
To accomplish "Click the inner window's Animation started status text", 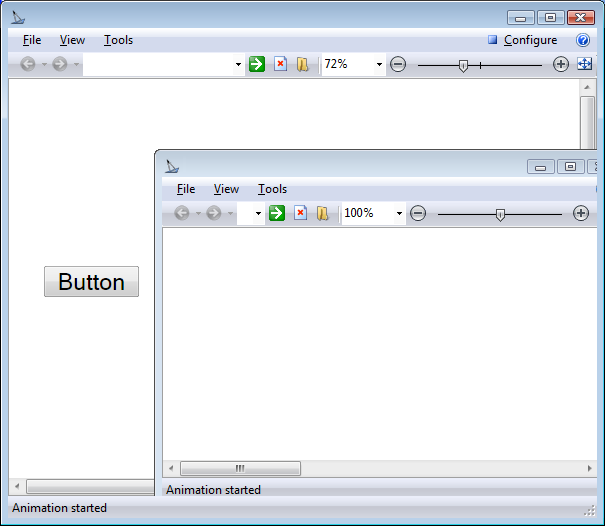I will [x=213, y=490].
